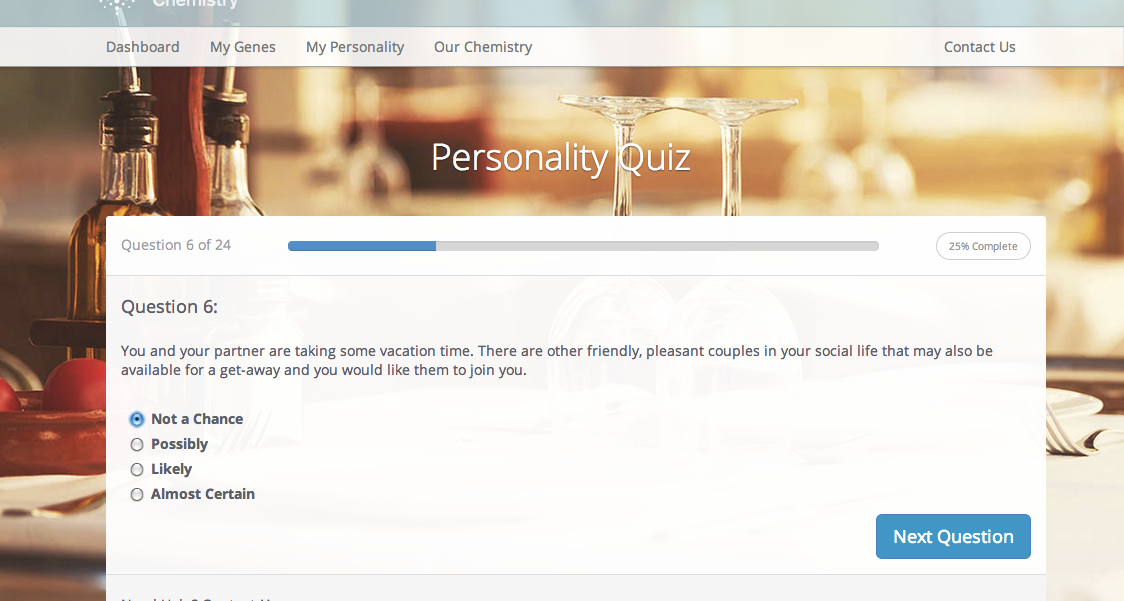Click the 25% Complete badge

click(983, 246)
